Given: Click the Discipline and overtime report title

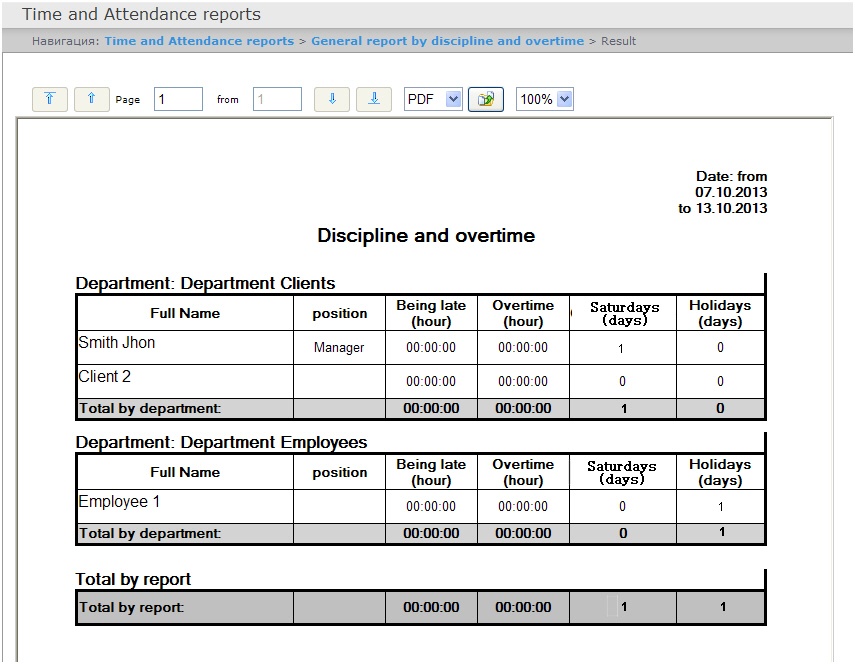Looking at the screenshot, I should [426, 236].
